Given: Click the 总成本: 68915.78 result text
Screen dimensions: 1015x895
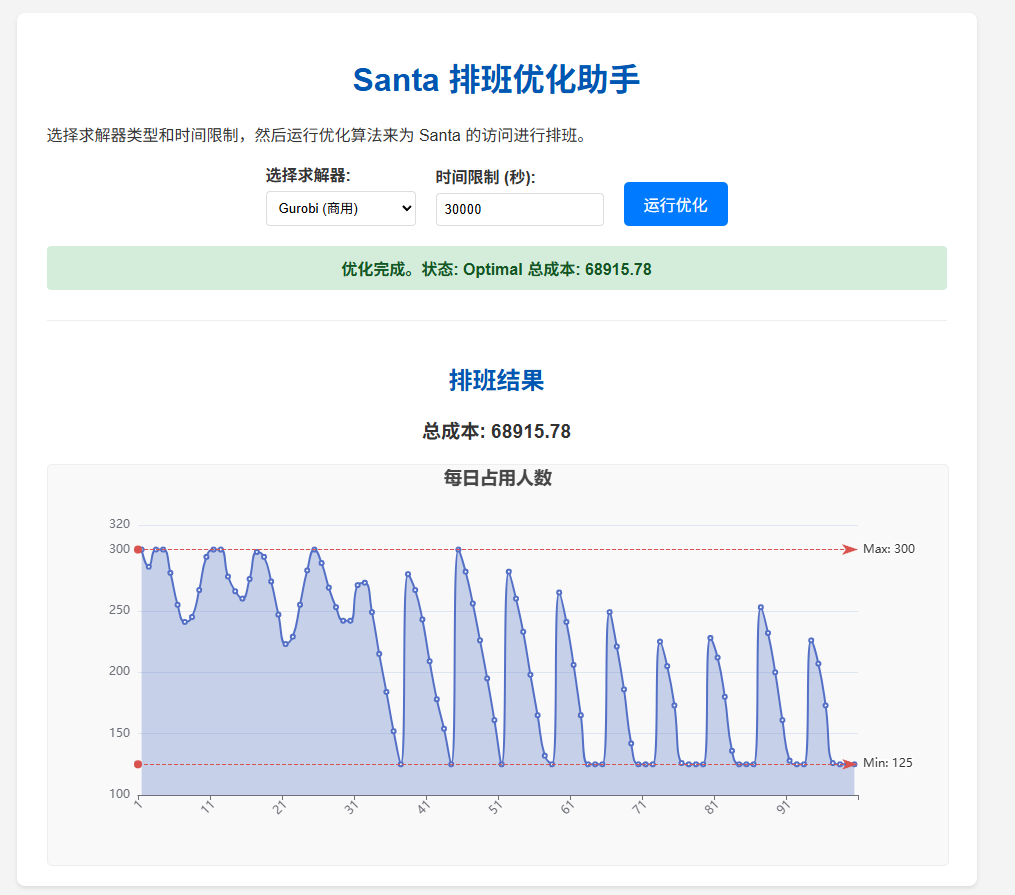Looking at the screenshot, I should (496, 431).
